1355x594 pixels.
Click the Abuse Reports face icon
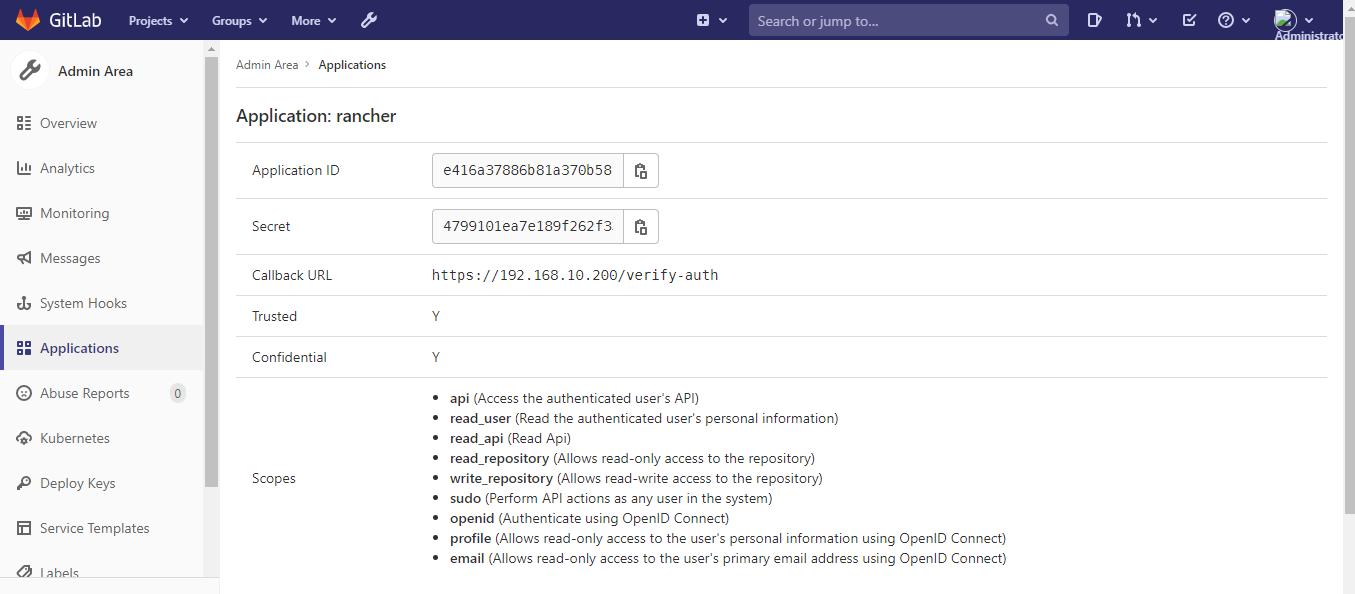(x=24, y=393)
